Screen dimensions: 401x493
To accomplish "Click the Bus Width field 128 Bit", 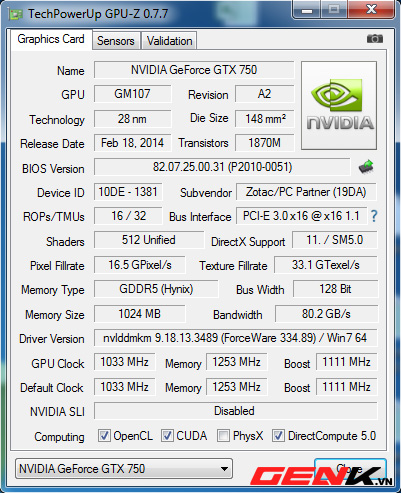I will tap(335, 289).
